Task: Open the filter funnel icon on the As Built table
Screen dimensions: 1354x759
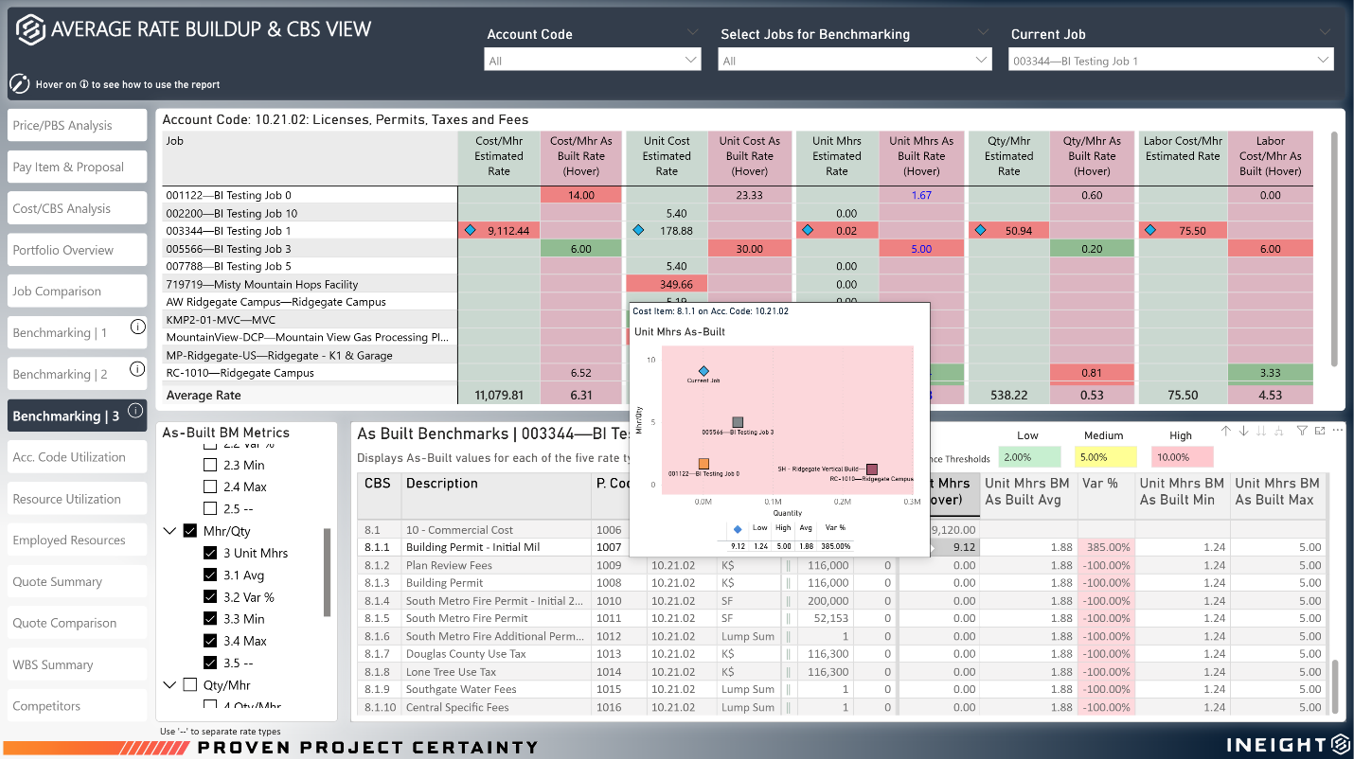Action: [1302, 431]
